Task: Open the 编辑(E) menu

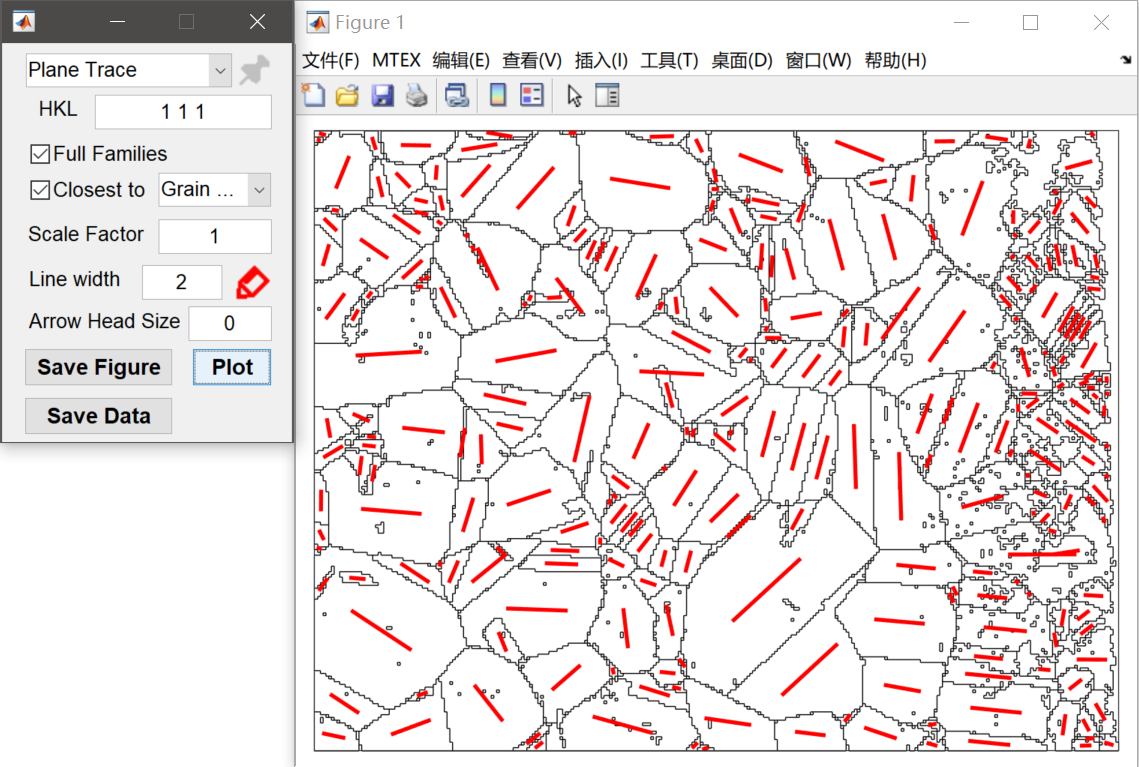Action: click(461, 60)
